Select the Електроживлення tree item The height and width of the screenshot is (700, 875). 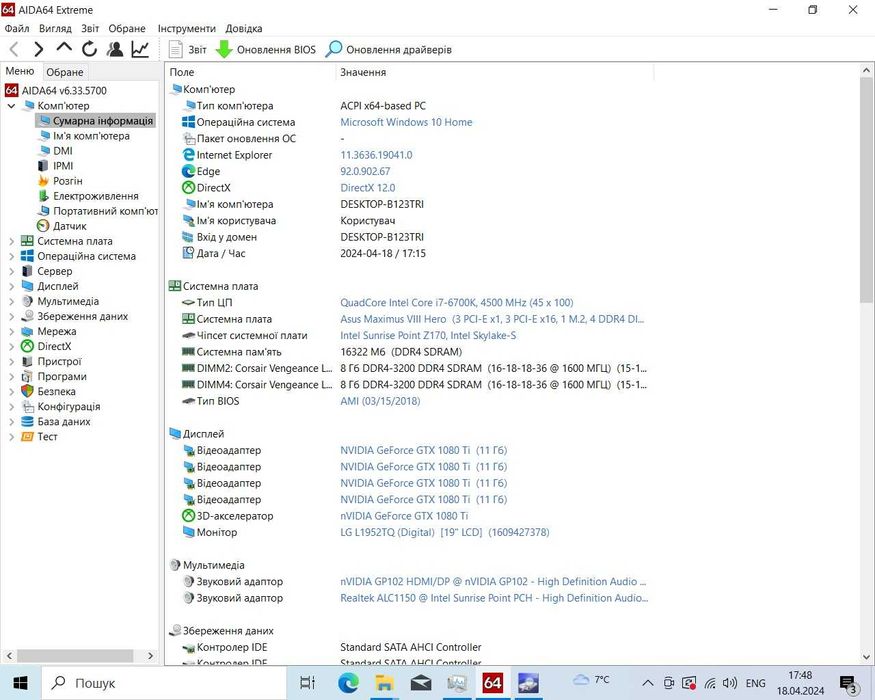89,196
